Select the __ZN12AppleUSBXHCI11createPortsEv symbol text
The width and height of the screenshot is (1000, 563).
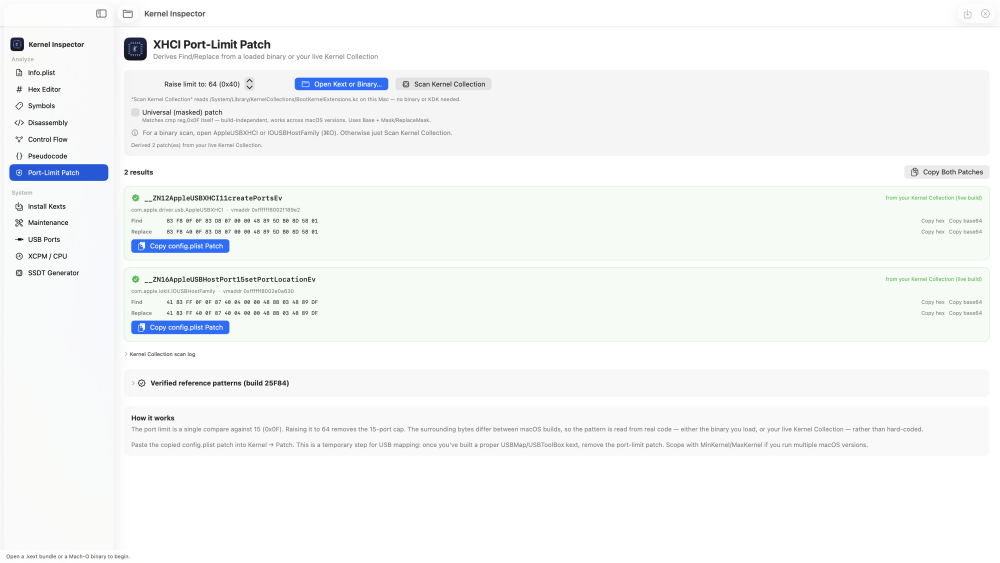click(213, 198)
